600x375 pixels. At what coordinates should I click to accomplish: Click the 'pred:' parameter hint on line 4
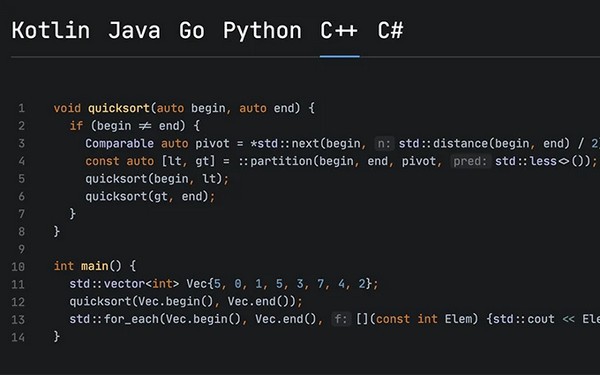[470, 161]
